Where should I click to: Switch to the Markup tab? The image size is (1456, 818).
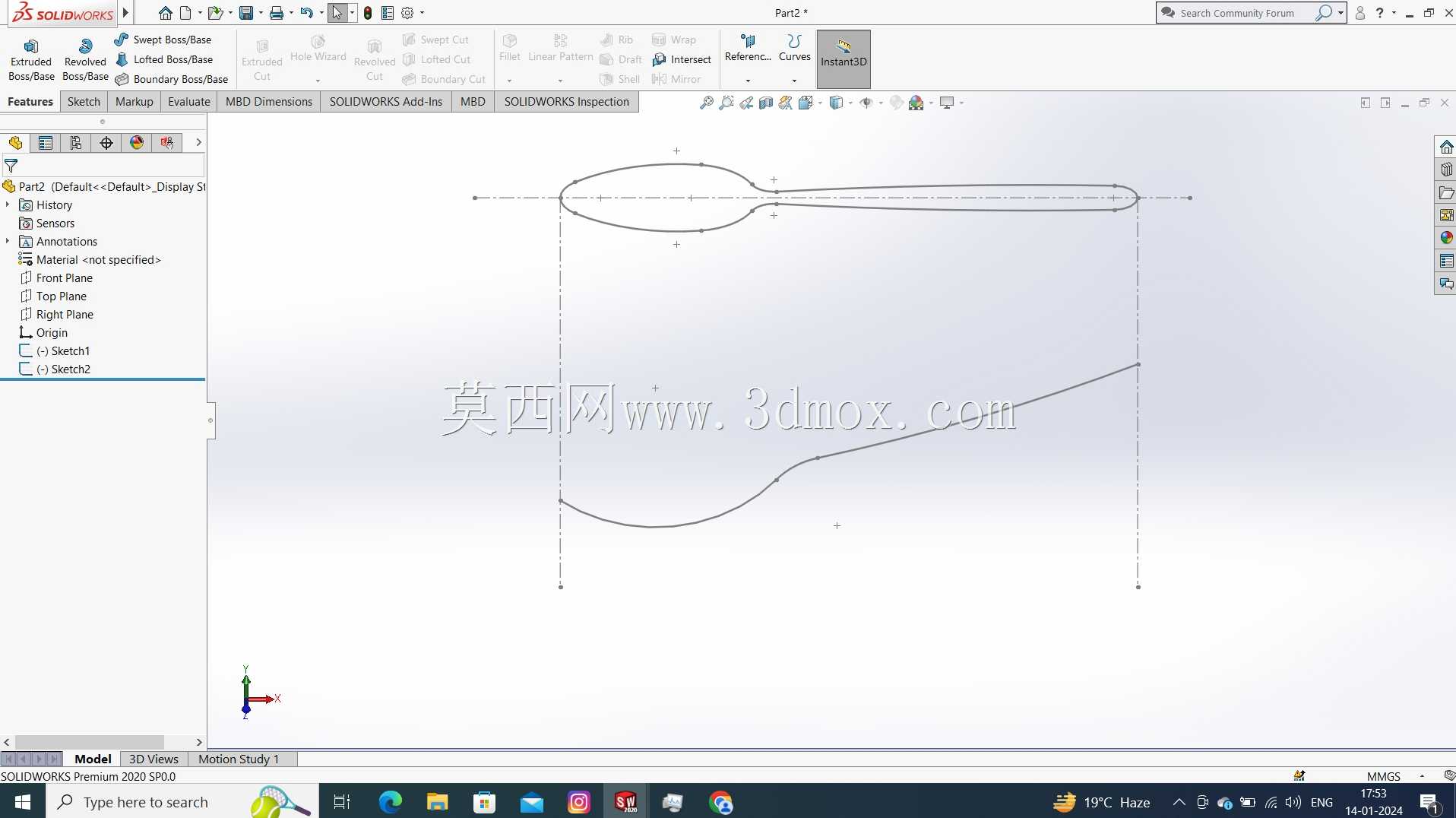tap(135, 102)
